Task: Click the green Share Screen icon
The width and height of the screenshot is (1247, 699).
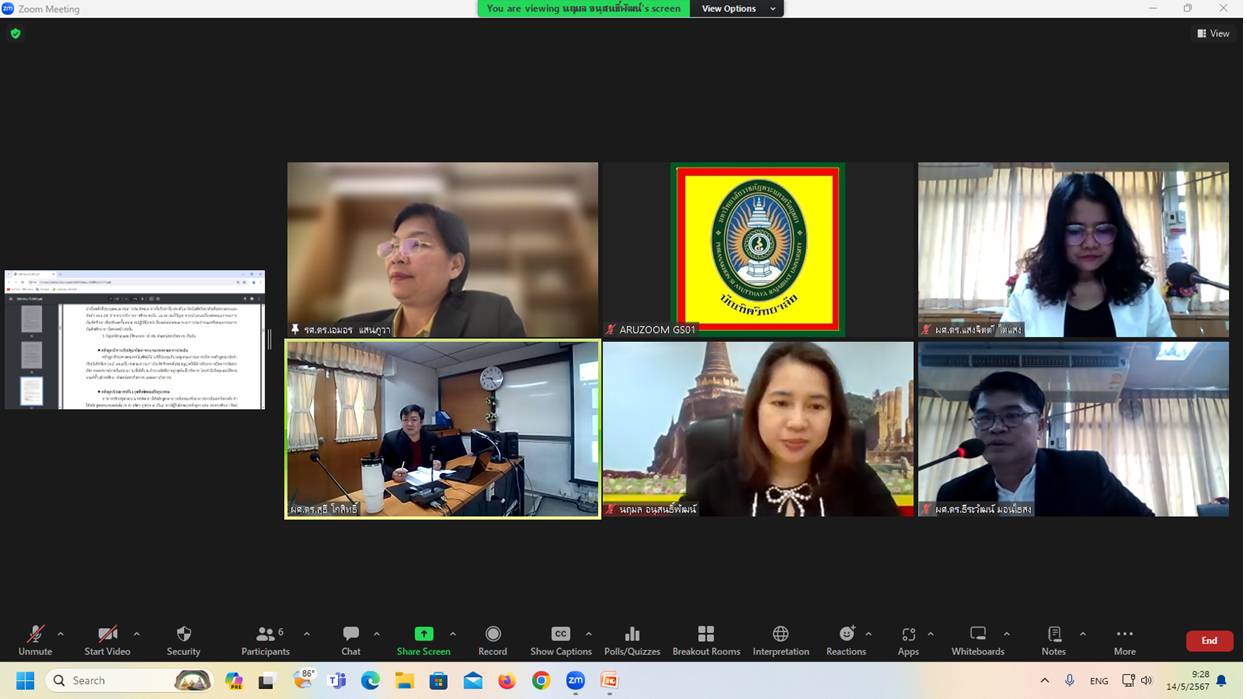Action: [424, 634]
